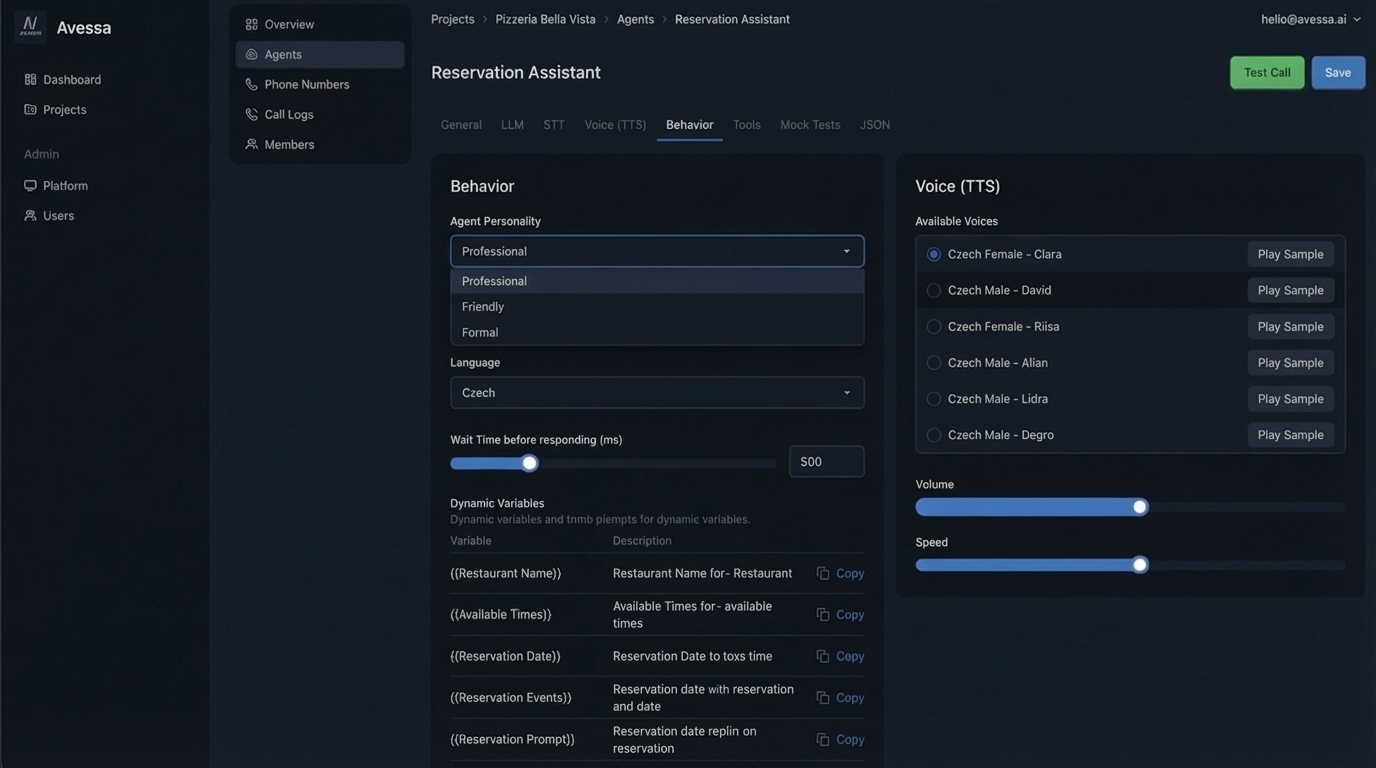
Task: Play sample for Czech Male - Lidra
Action: pos(1291,396)
